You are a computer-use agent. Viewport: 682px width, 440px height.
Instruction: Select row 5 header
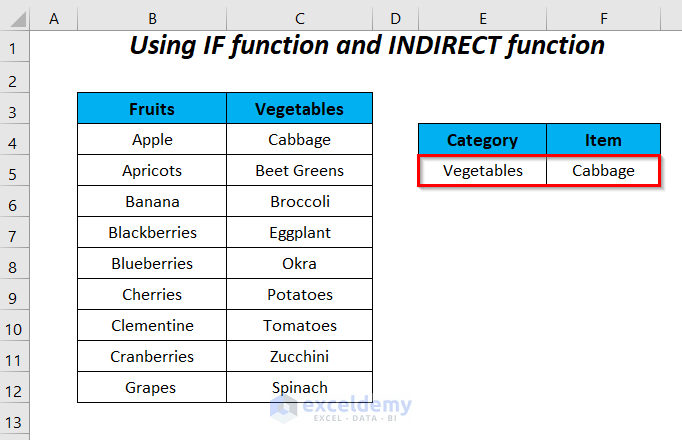[x=15, y=172]
